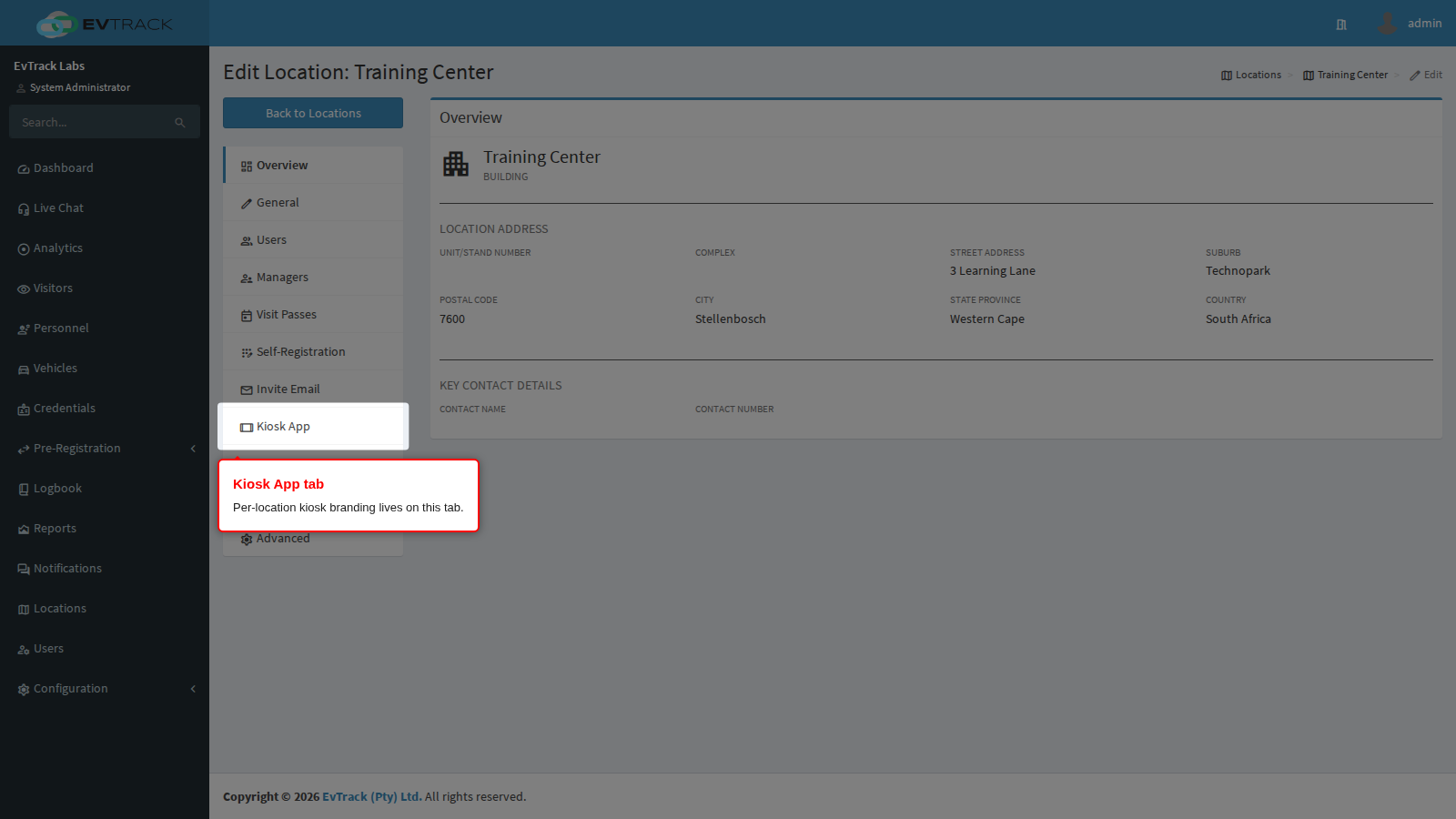
Task: Click the top bar bookmark icon near admin
Action: [1341, 25]
